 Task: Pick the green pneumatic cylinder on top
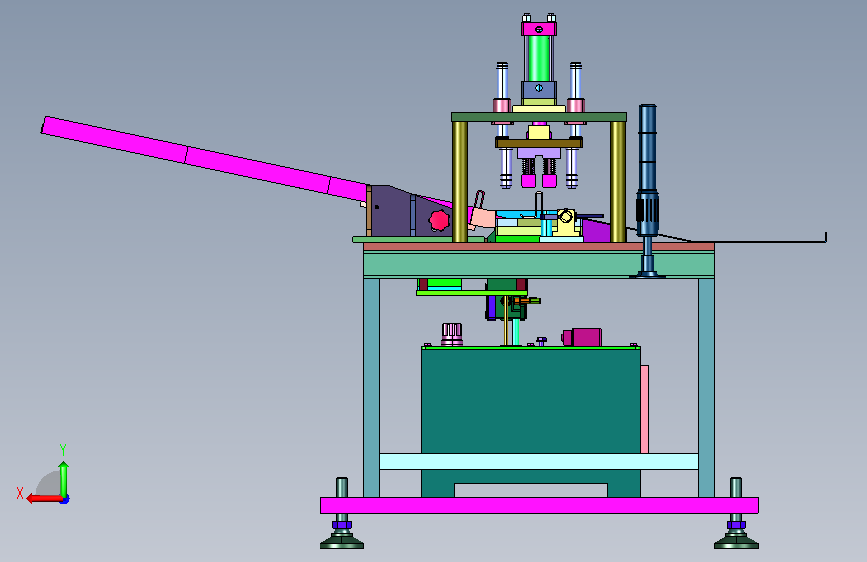pyautogui.click(x=539, y=59)
